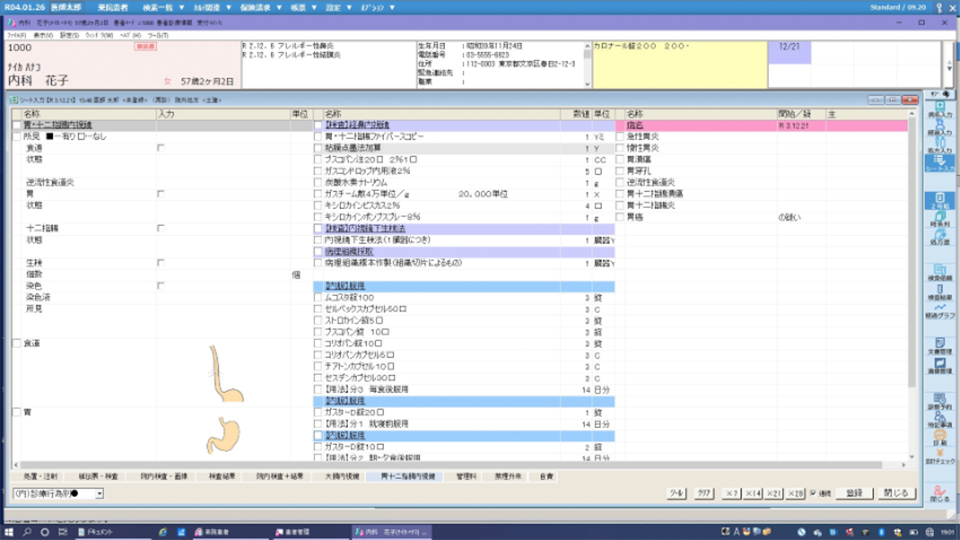
Task: Switch to the 大腸内視鏡 tab
Action: (345, 477)
